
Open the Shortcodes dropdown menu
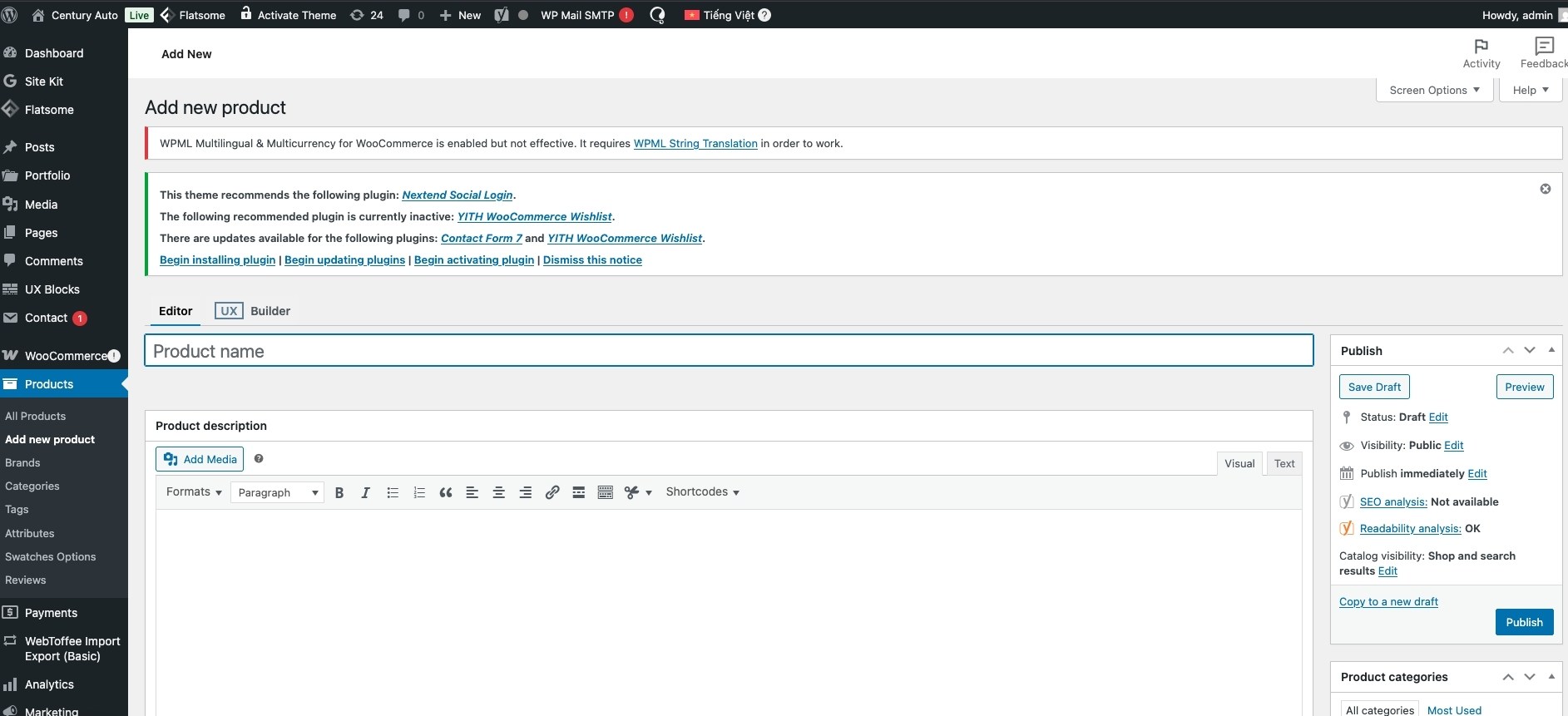click(702, 491)
